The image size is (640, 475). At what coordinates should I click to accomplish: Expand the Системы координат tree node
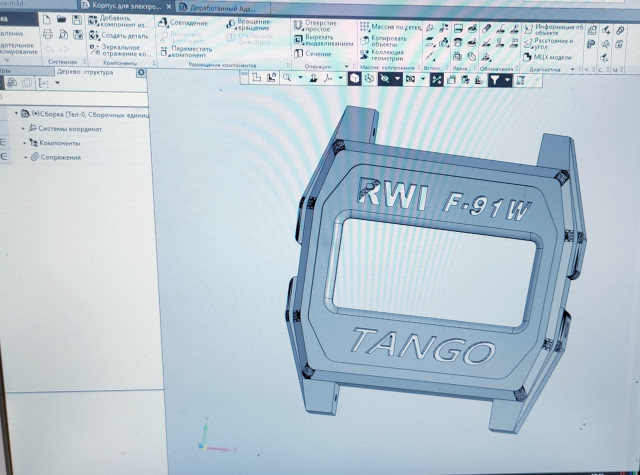pos(23,128)
